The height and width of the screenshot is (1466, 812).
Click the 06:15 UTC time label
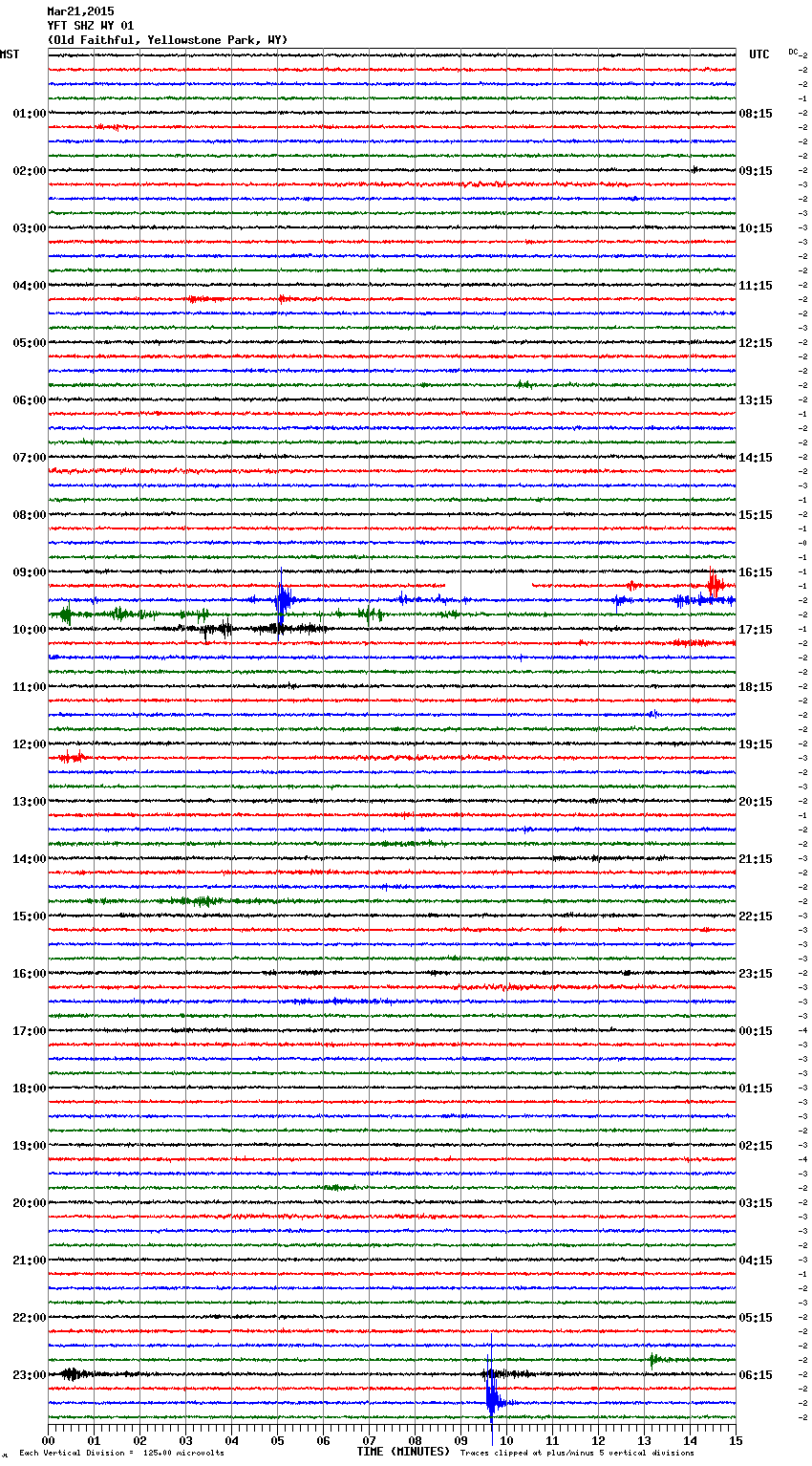756,1375
